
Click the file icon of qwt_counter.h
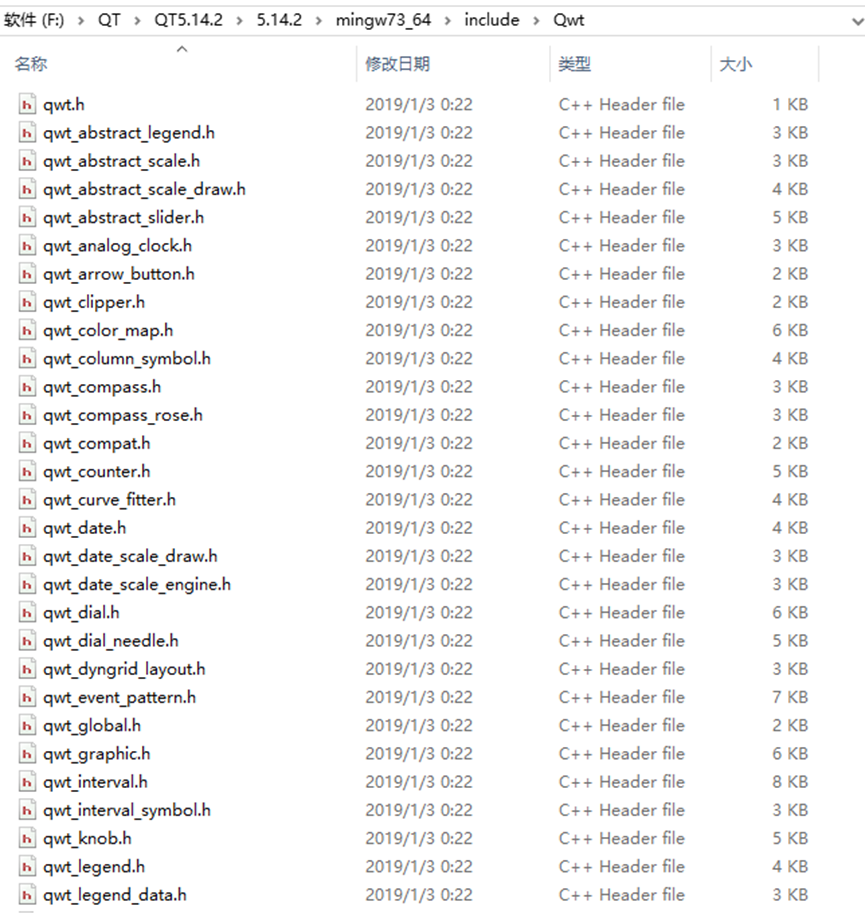[x=26, y=471]
